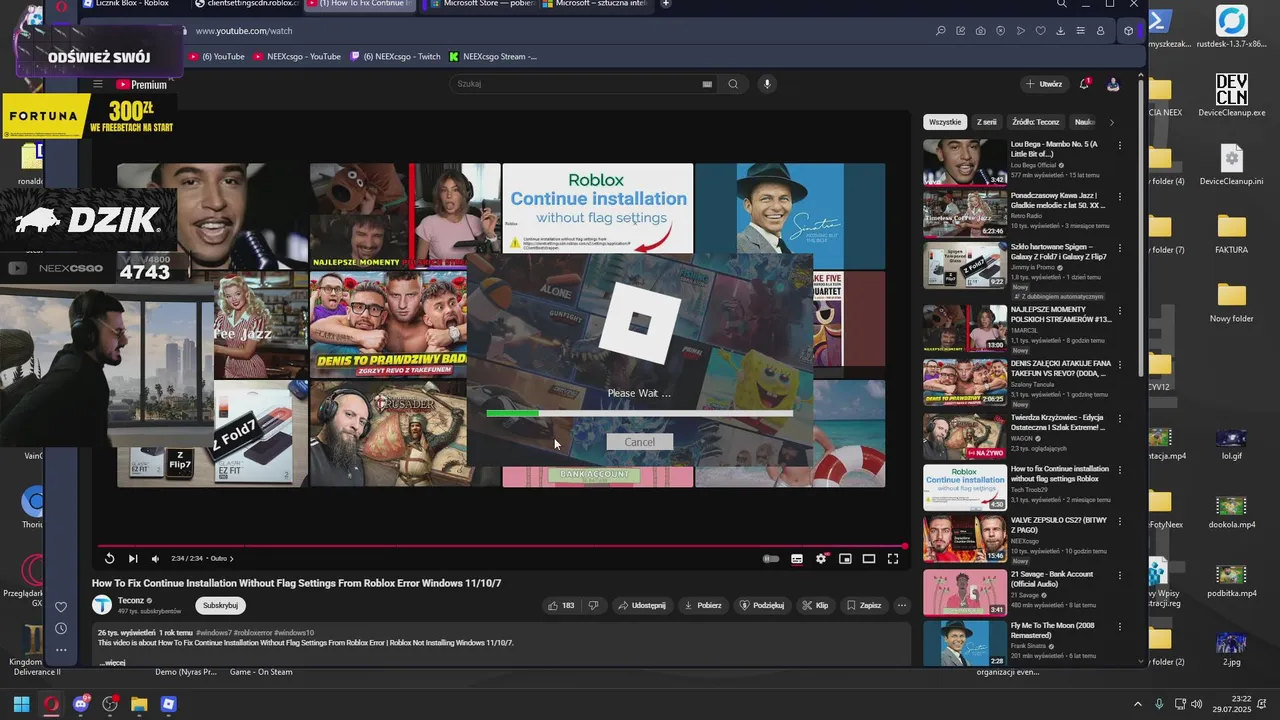Click the red video progress bar
Image resolution: width=1280 pixels, height=720 pixels.
[x=502, y=546]
